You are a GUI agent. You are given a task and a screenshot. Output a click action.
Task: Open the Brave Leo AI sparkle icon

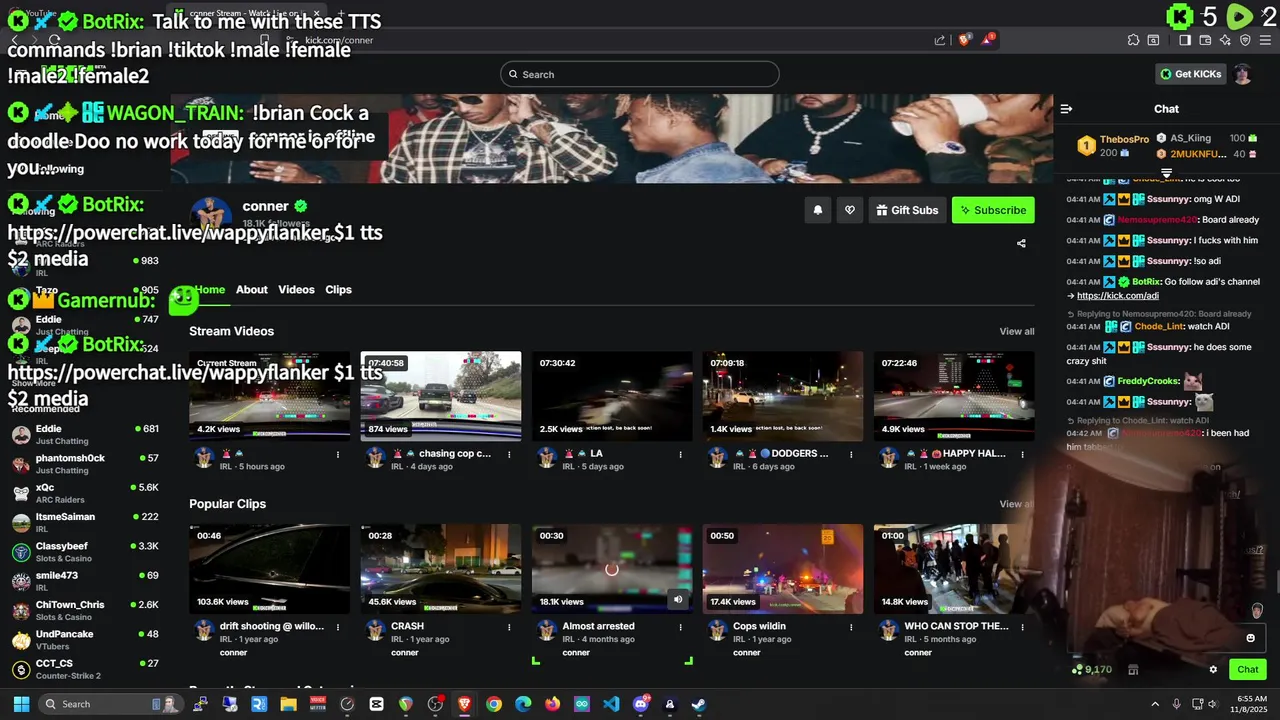click(1225, 40)
